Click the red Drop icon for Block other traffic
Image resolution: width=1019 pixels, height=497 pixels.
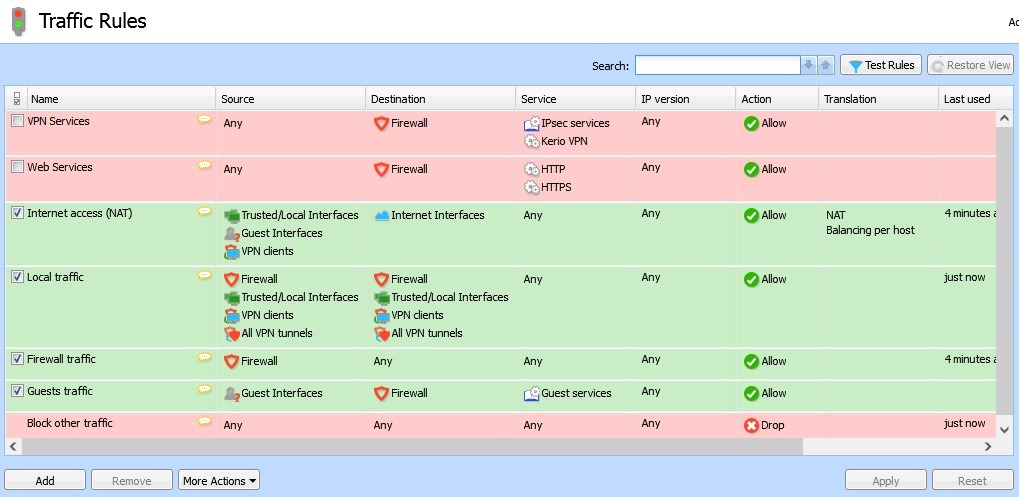(x=751, y=426)
